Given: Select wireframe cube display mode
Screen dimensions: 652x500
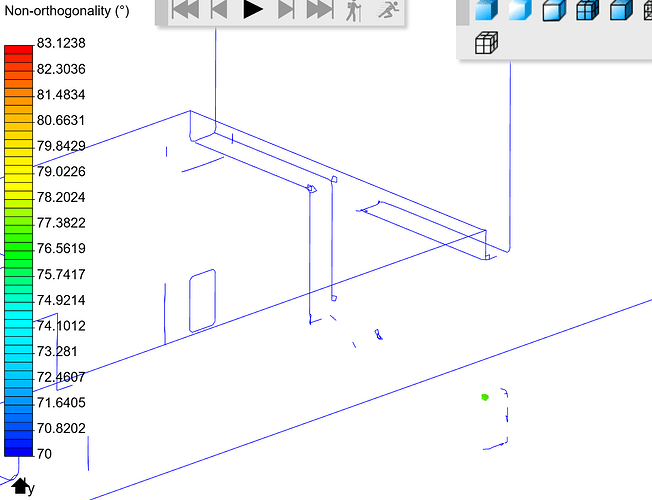Looking at the screenshot, I should [486, 42].
